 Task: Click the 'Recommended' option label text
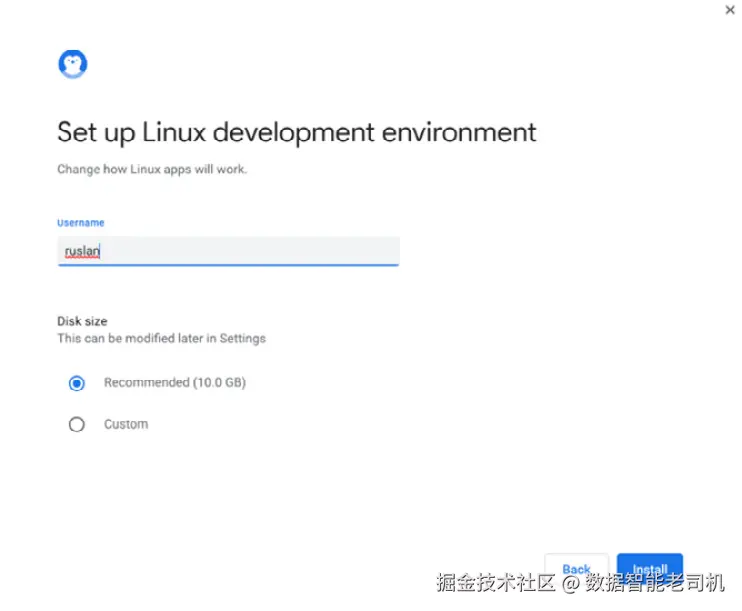tap(146, 383)
